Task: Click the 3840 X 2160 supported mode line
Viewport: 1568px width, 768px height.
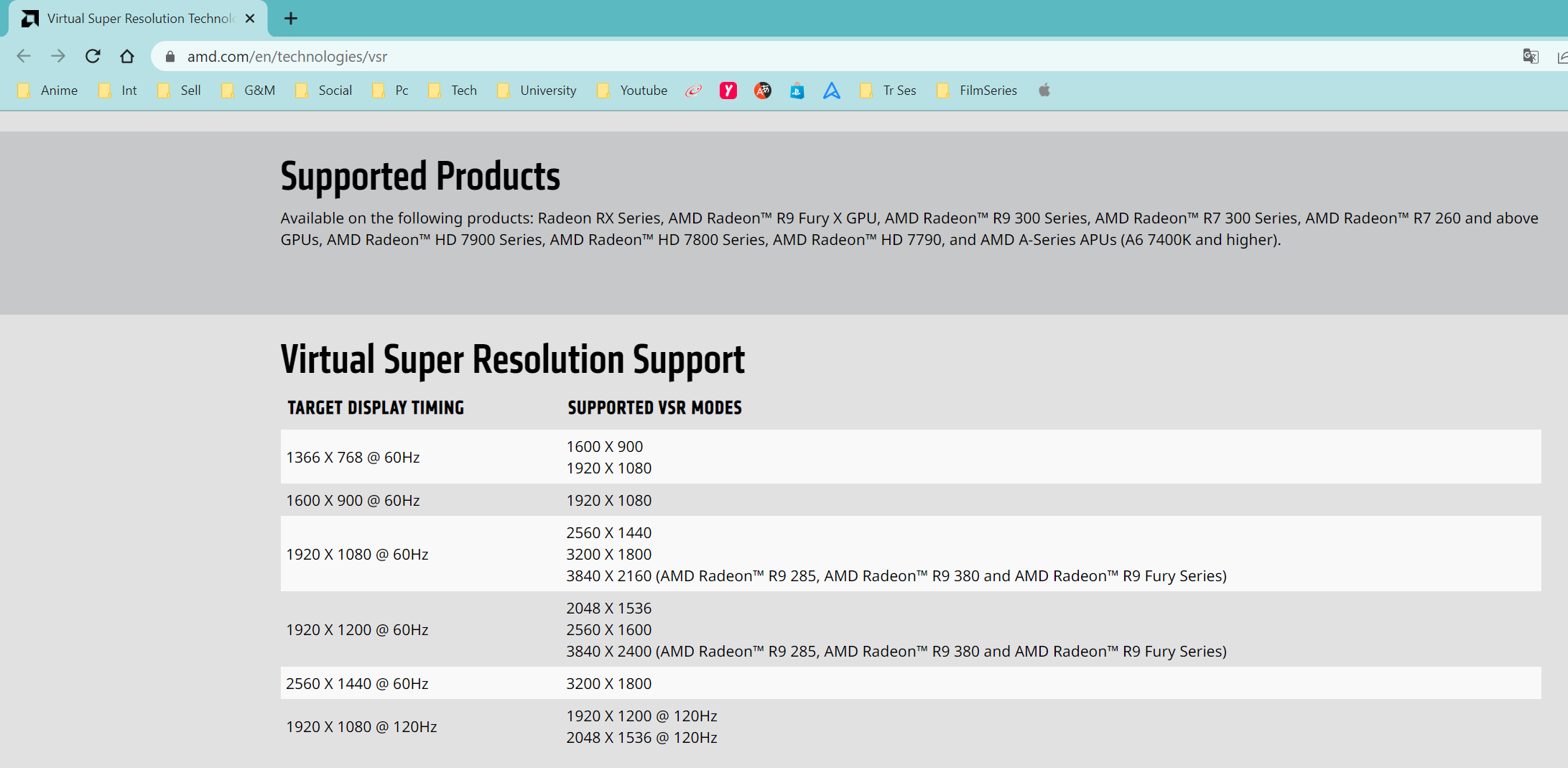Action: [x=896, y=576]
